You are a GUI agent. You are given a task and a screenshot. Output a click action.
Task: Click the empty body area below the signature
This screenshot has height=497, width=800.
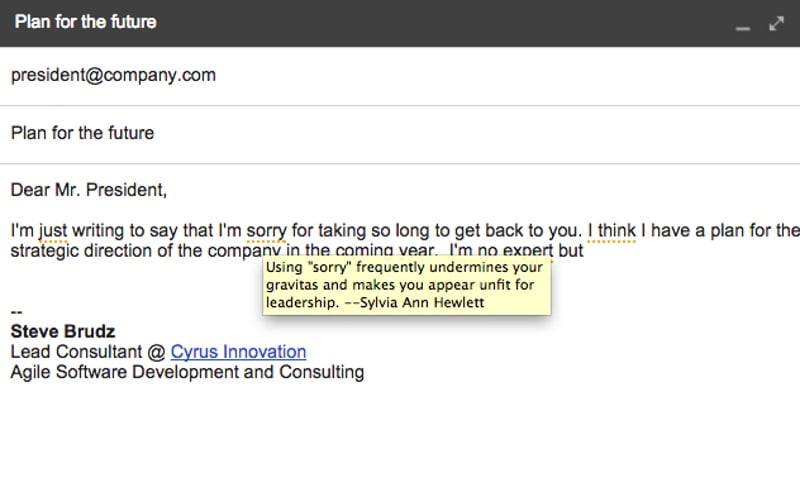click(400, 440)
